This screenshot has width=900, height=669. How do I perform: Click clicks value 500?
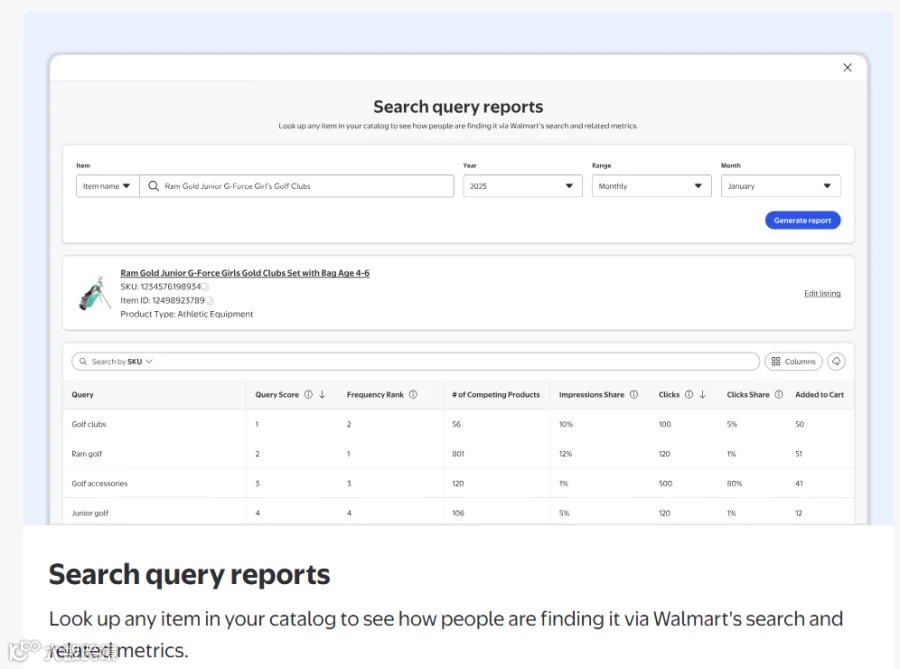click(665, 484)
